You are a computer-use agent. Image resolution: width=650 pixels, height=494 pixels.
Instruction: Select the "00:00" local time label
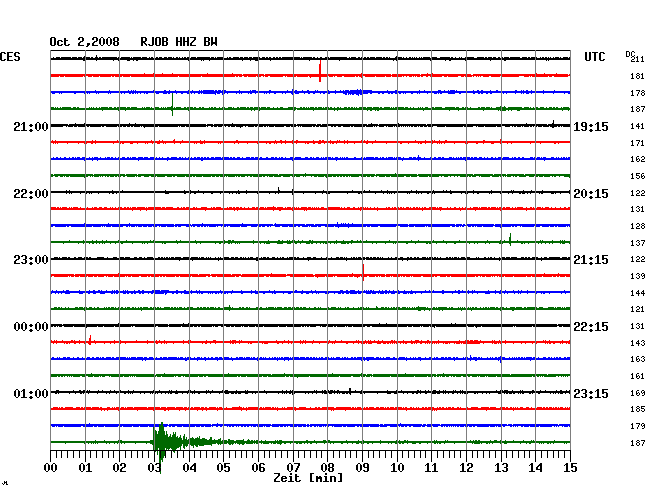pos(31,327)
